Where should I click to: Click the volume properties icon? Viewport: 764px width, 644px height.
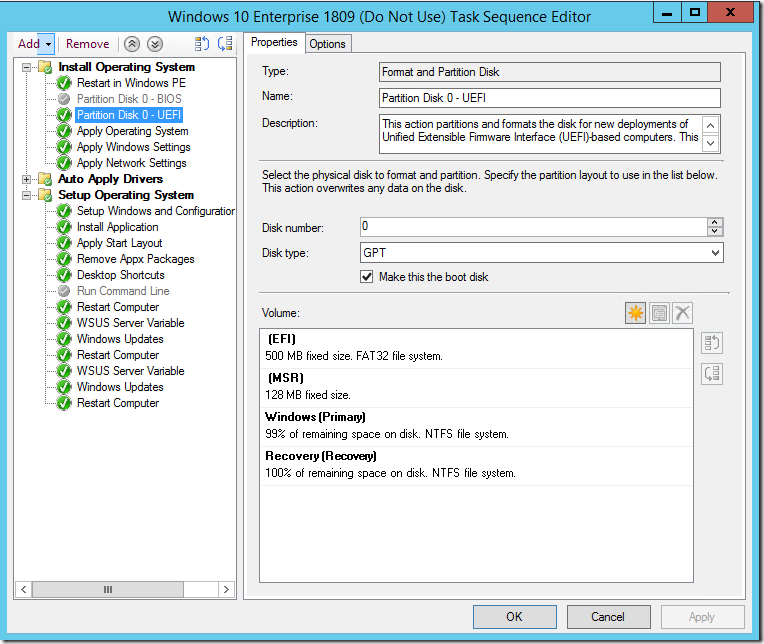pyautogui.click(x=659, y=313)
